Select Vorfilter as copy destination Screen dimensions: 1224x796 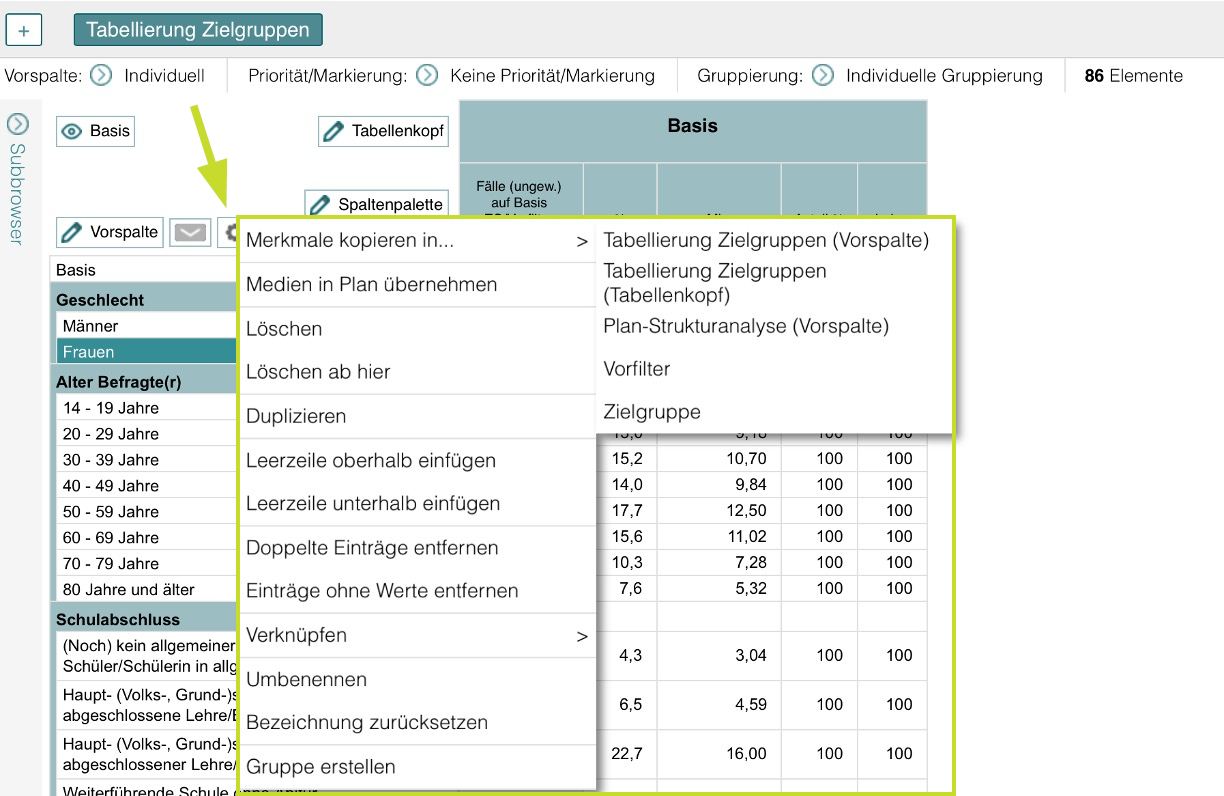(x=637, y=369)
